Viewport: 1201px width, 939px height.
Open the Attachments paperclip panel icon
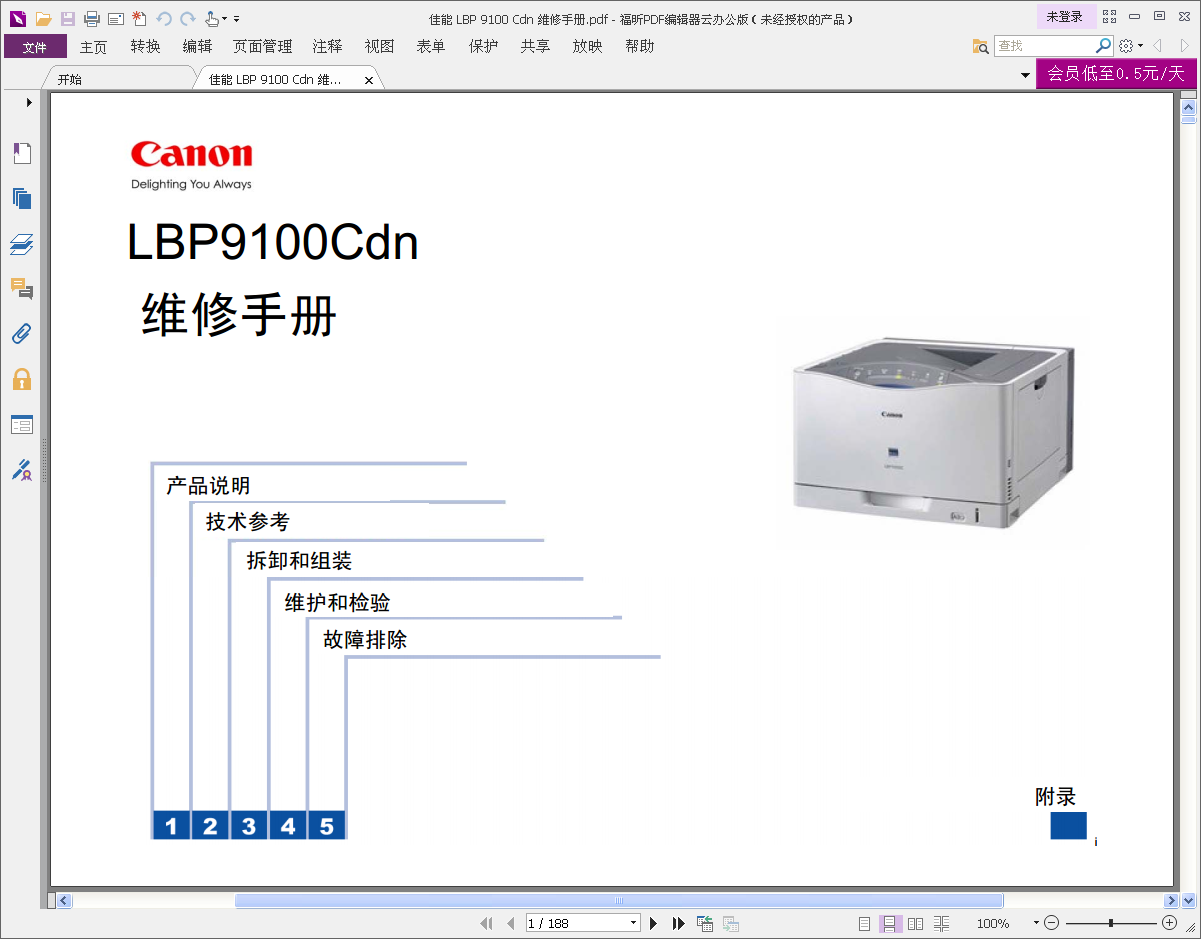point(22,333)
